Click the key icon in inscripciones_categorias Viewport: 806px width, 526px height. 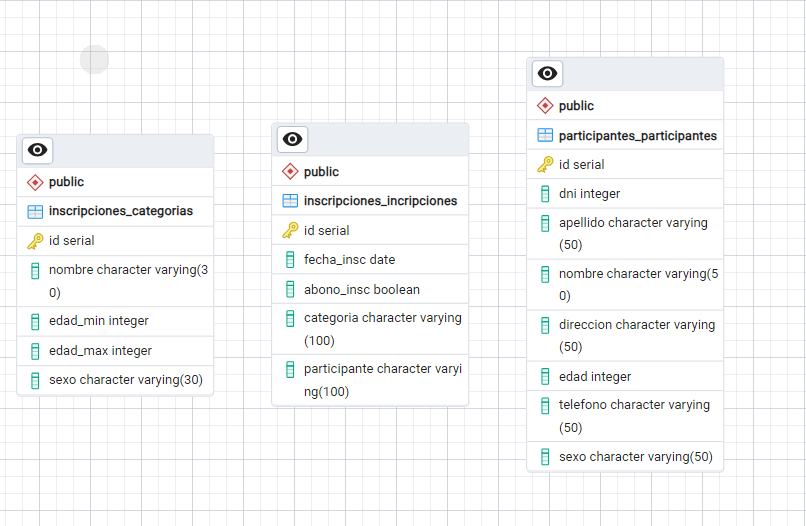click(35, 241)
